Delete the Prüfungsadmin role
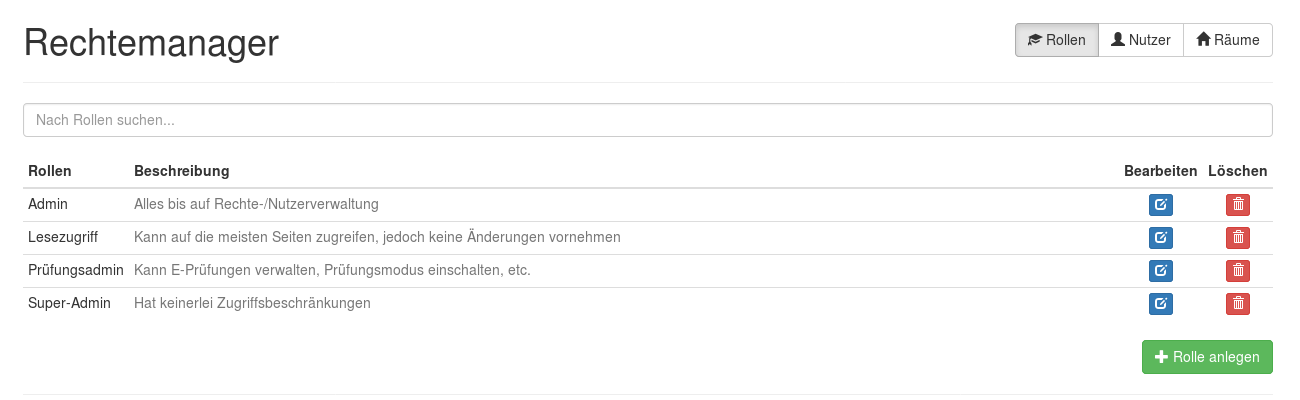The image size is (1300, 400). pos(1238,271)
